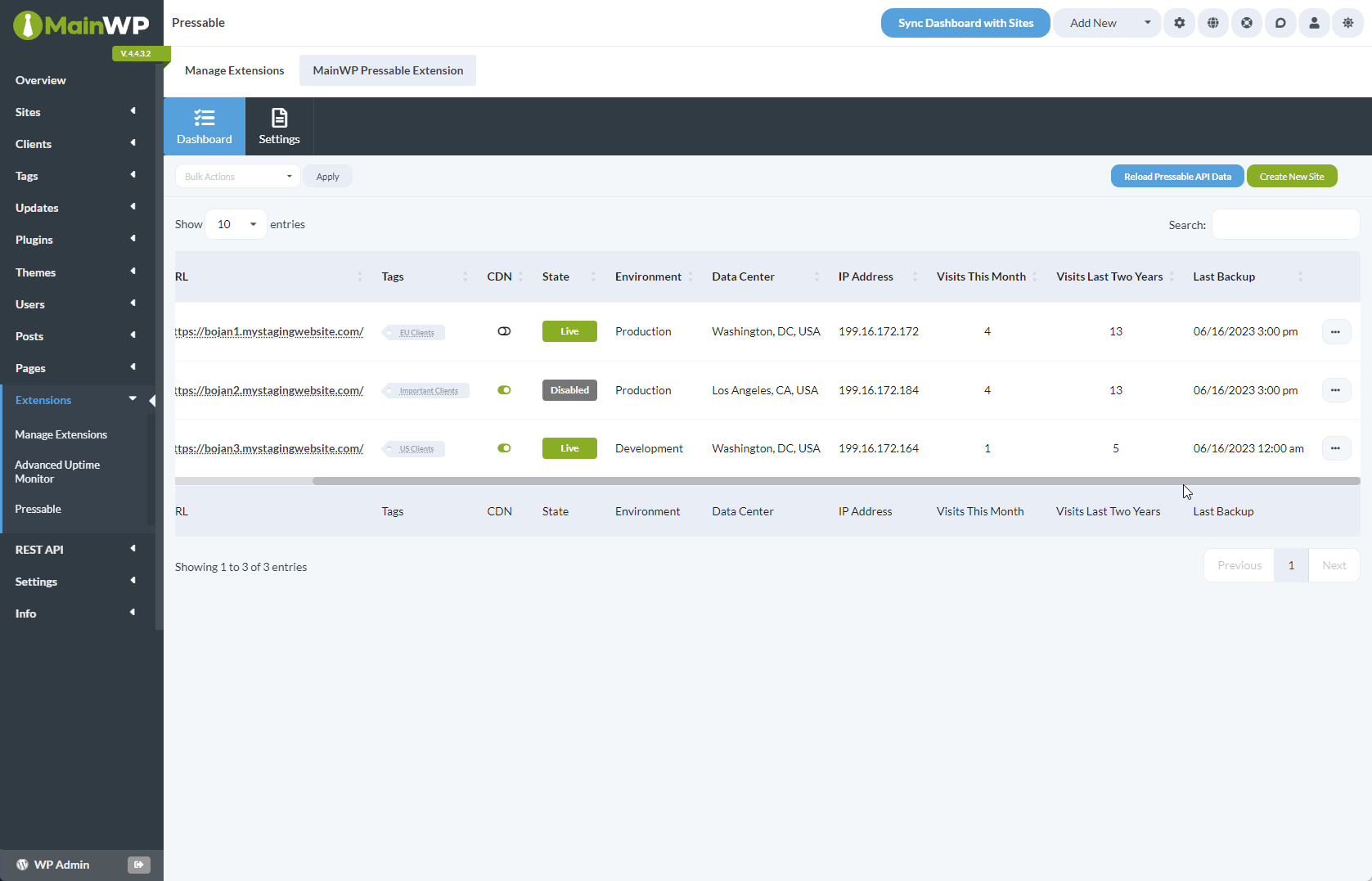Enable CDN for bojan1 site
The height and width of the screenshot is (881, 1372).
(x=504, y=330)
